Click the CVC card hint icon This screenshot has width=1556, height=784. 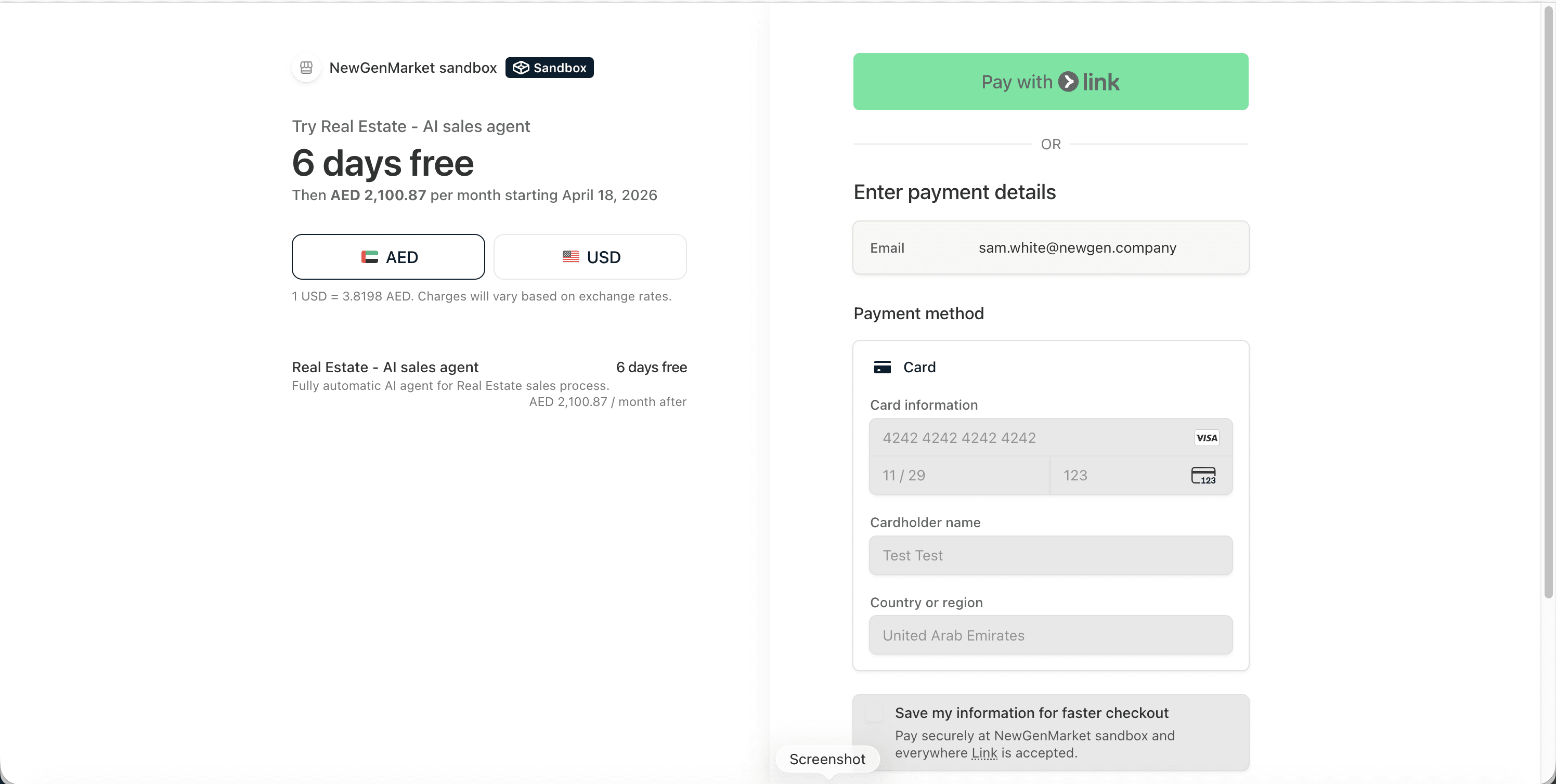[1204, 475]
